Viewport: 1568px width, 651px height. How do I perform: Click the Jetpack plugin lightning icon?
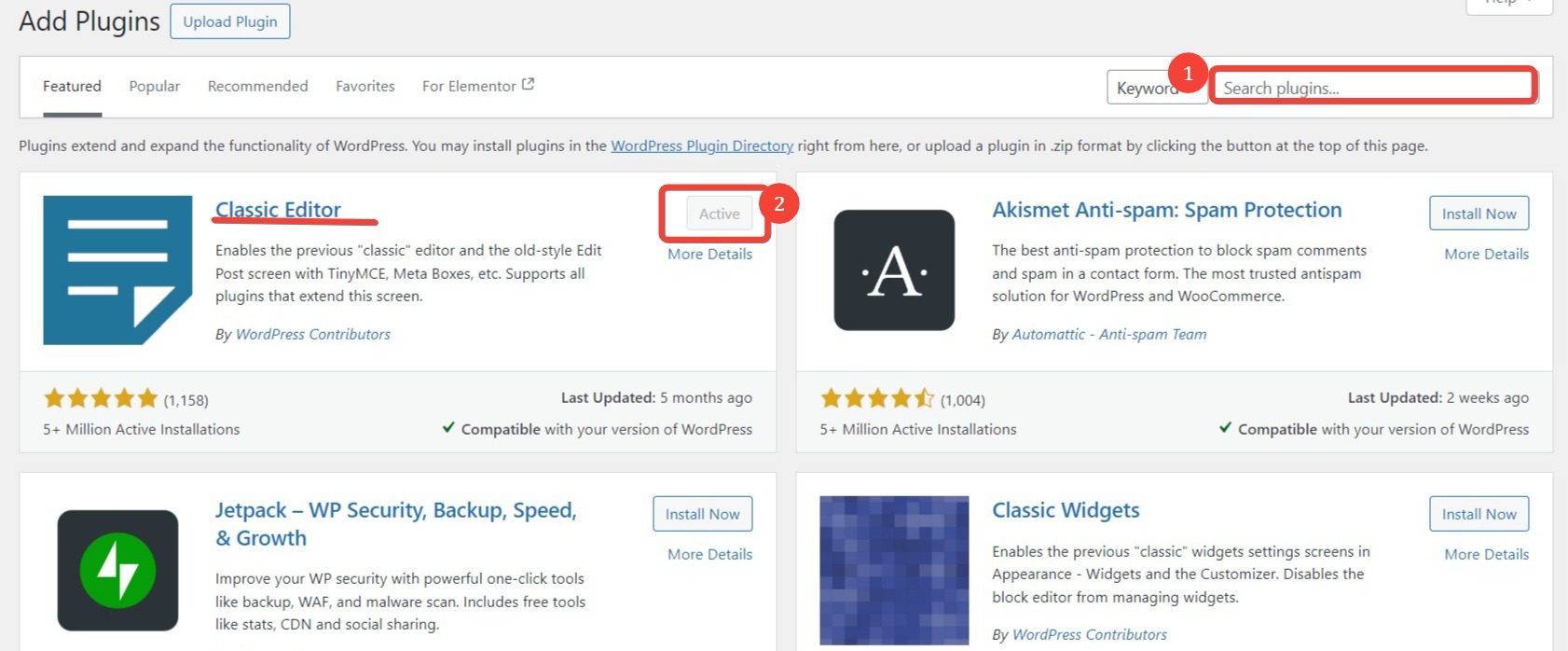[x=117, y=570]
